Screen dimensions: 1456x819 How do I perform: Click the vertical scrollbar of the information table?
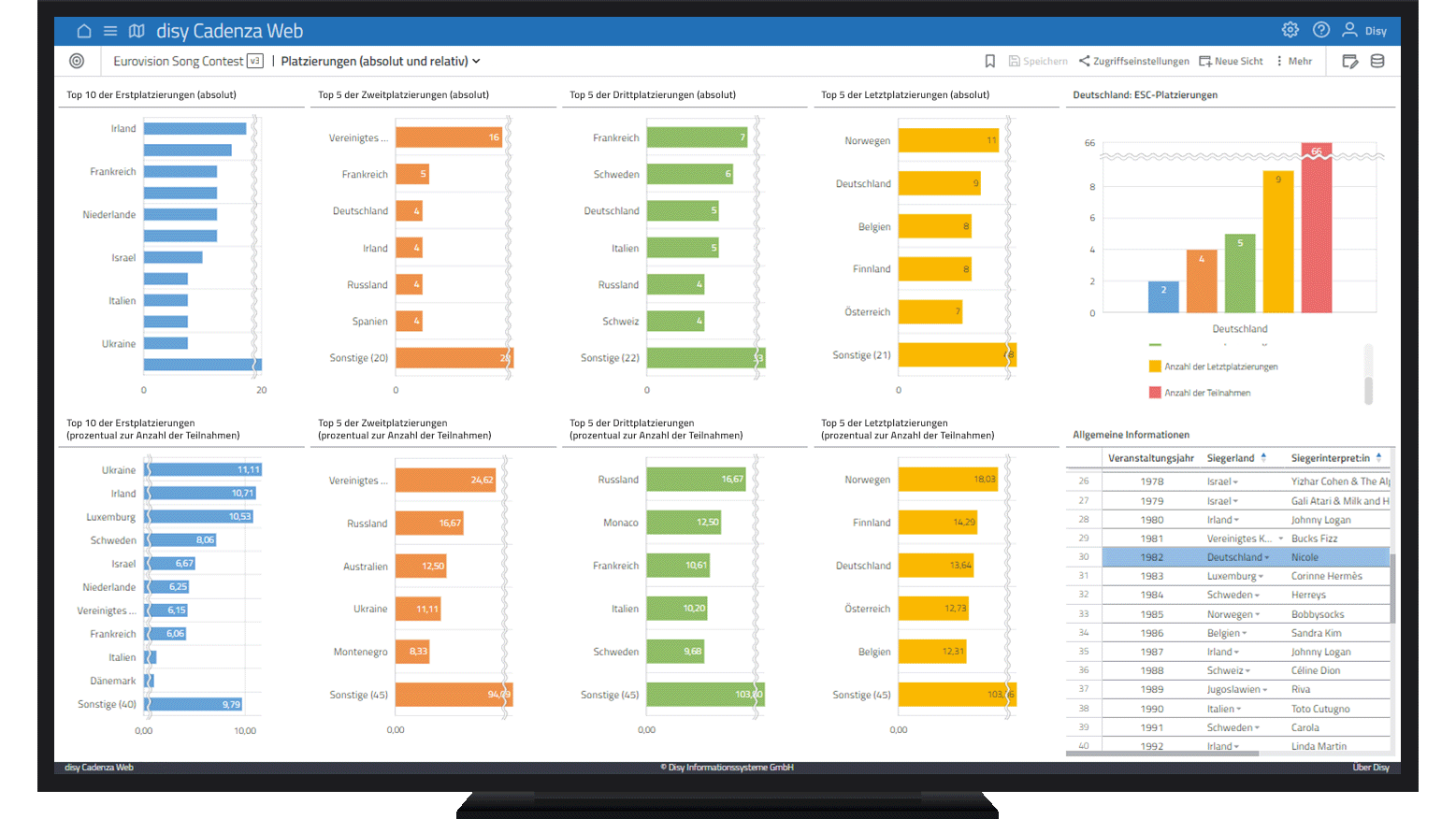coord(1392,587)
